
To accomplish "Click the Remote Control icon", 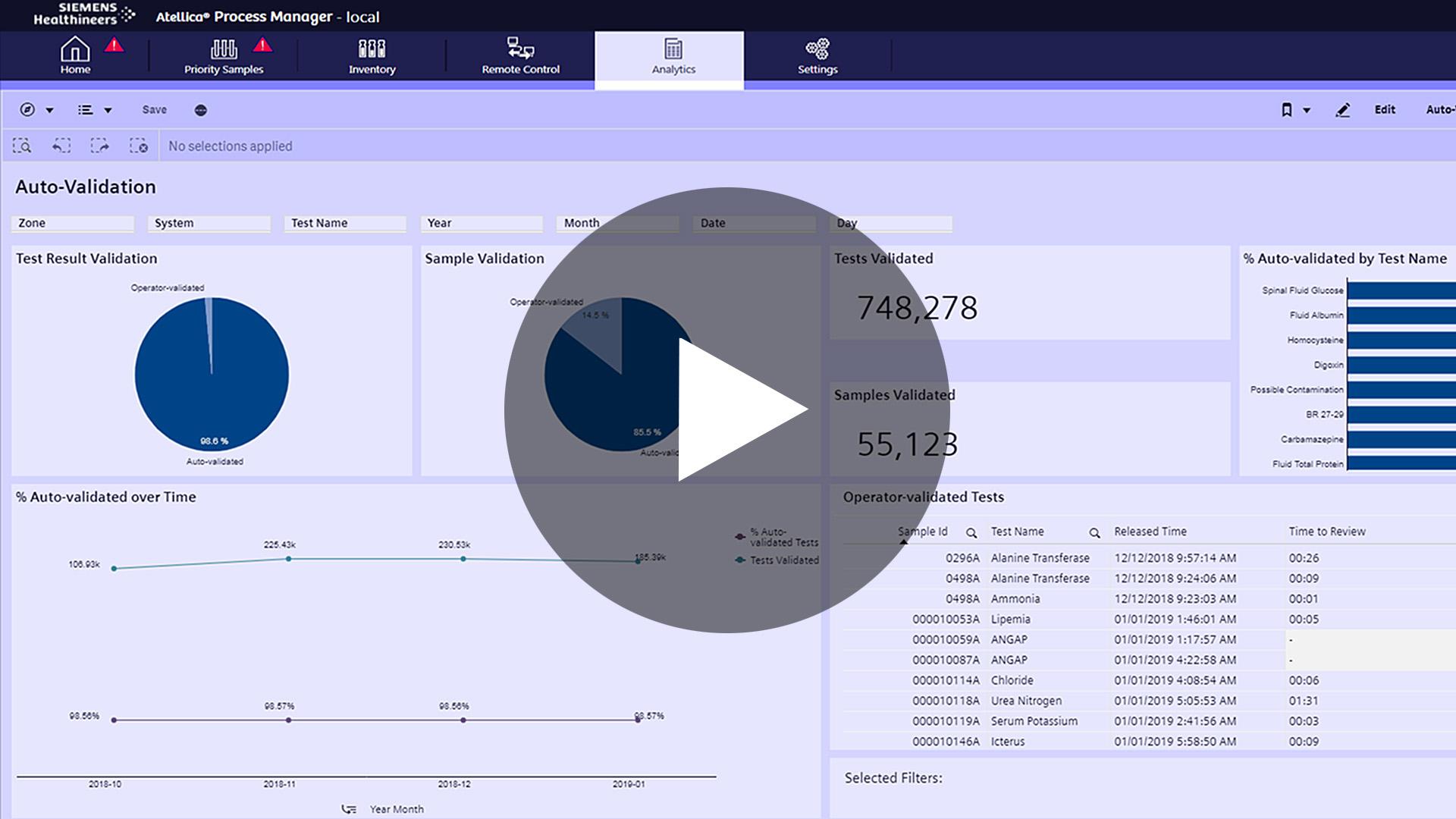I will (x=519, y=47).
